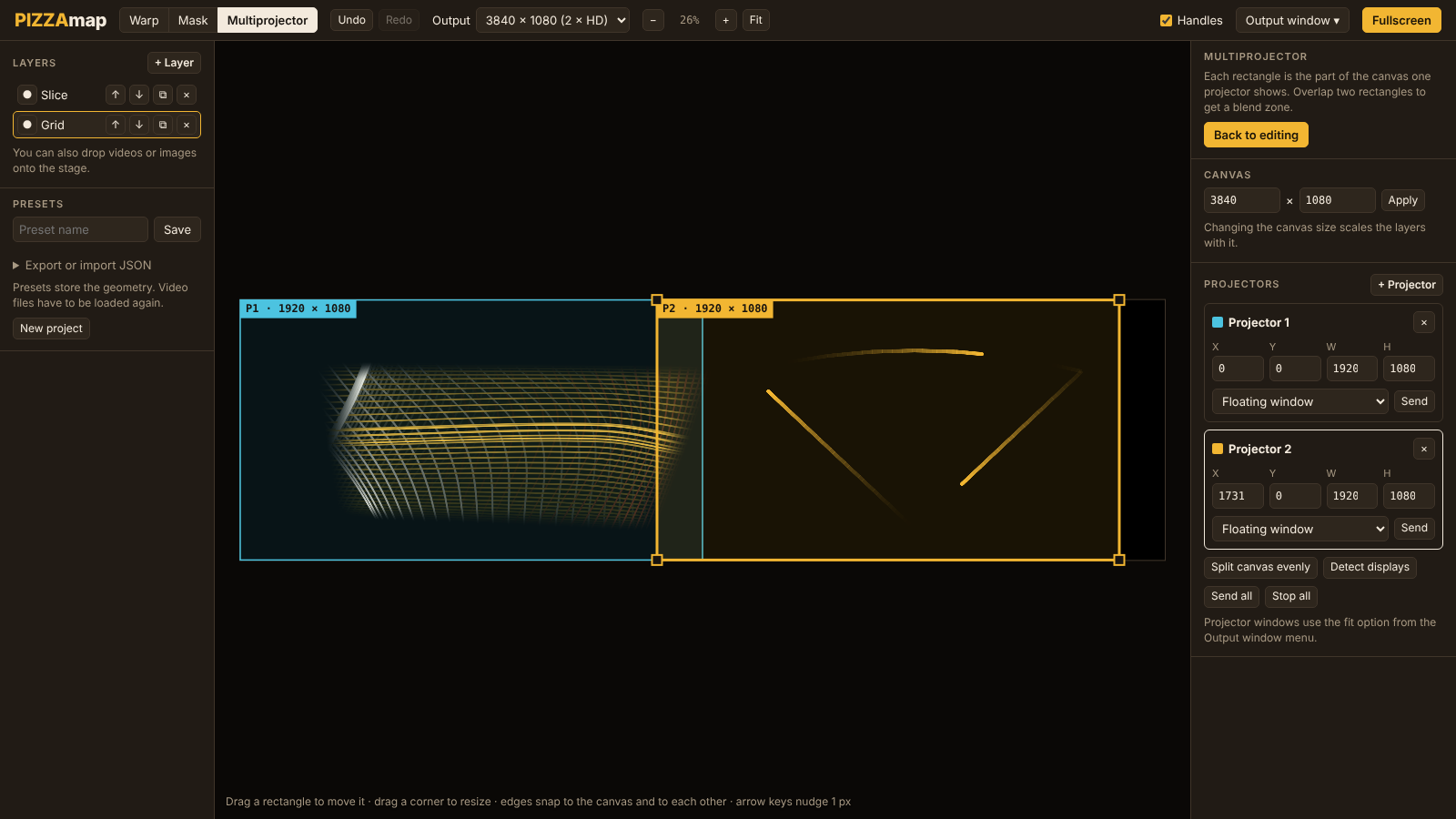Remove Projector 1

pyautogui.click(x=1424, y=322)
